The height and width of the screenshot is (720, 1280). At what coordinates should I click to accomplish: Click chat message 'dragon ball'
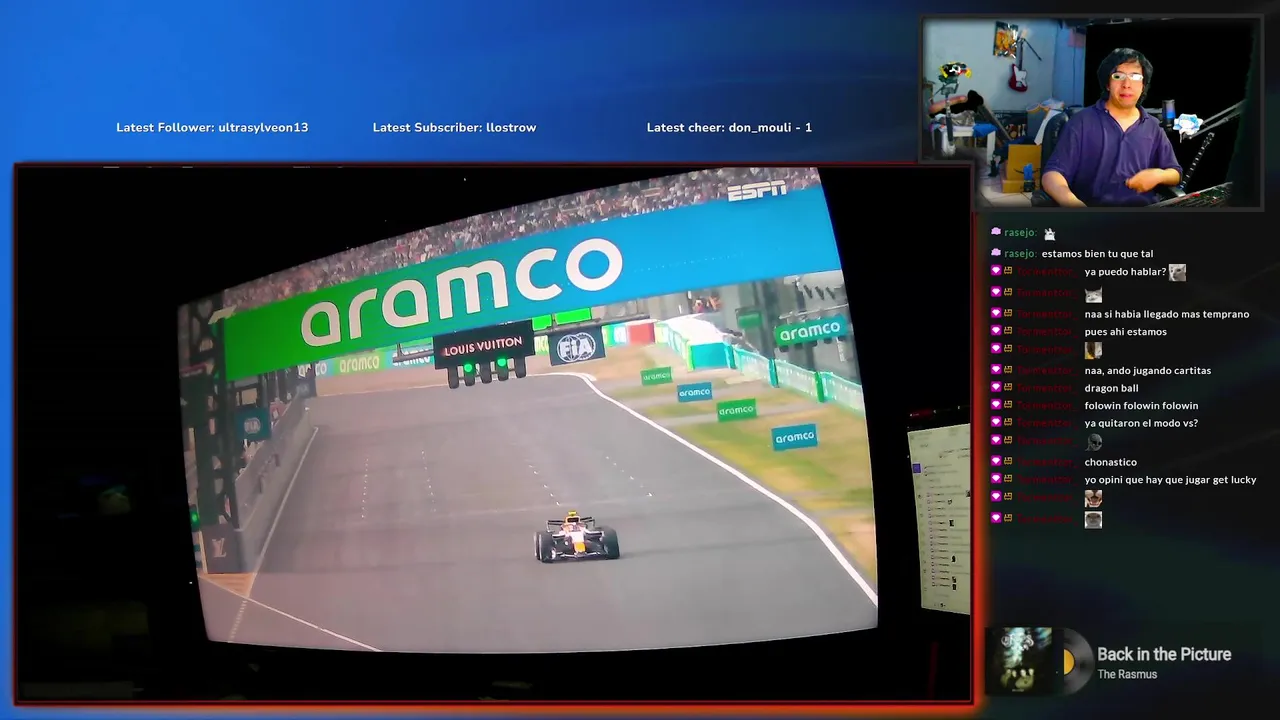(1111, 388)
